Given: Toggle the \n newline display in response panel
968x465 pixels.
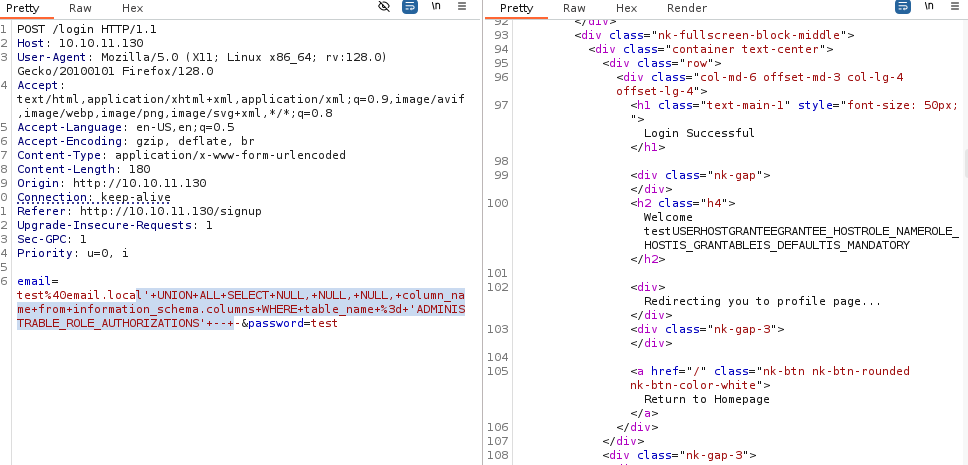Looking at the screenshot, I should point(928,7).
